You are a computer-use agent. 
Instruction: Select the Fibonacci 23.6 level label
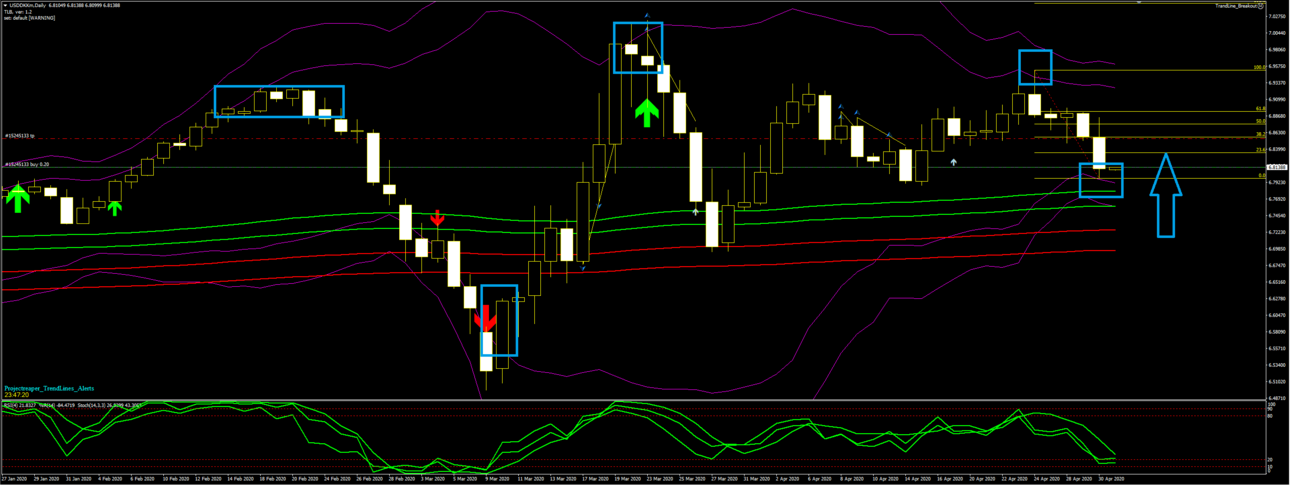pyautogui.click(x=1260, y=150)
